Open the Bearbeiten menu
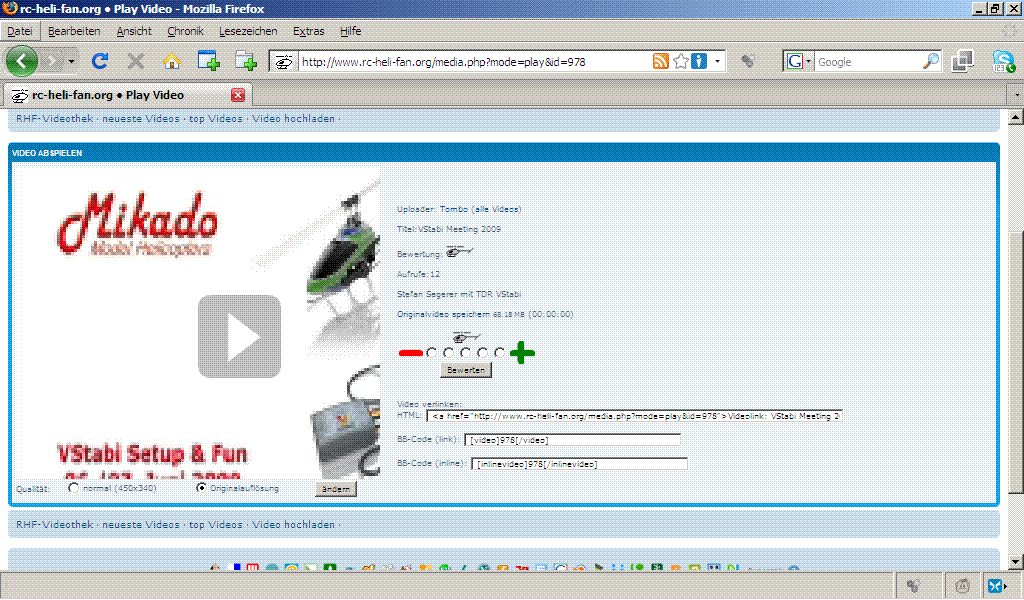The height and width of the screenshot is (600, 1024). 74,31
